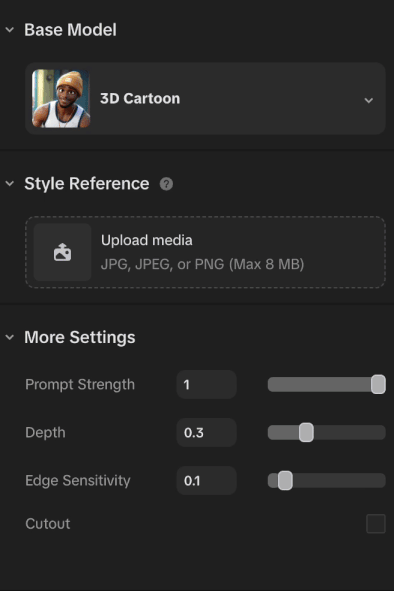Viewport: 394px width, 591px height.
Task: Click the Depth slider handle
Action: 306,432
